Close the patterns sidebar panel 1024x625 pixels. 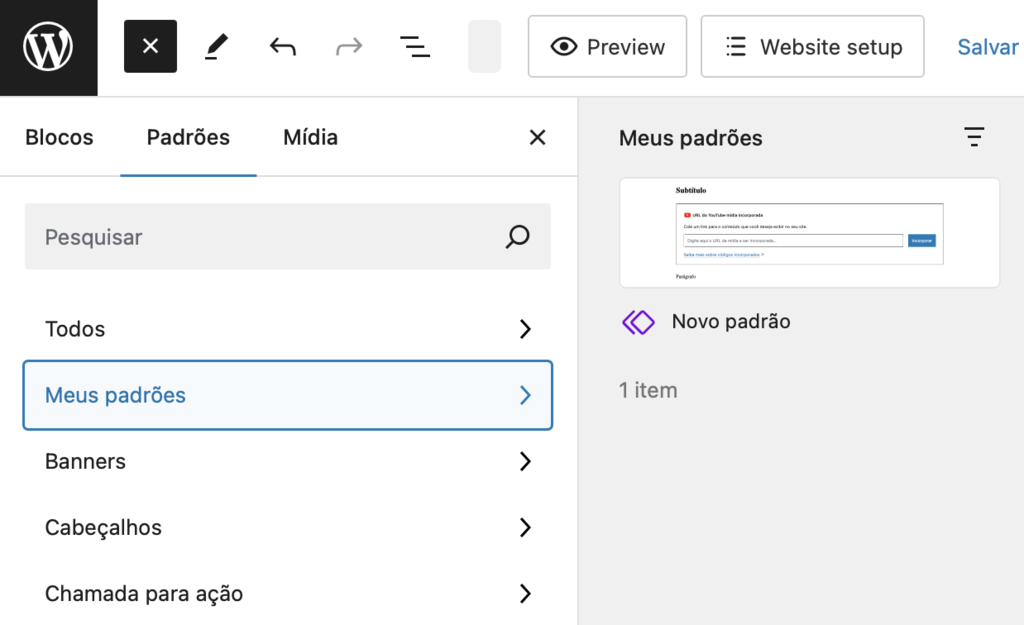(537, 137)
